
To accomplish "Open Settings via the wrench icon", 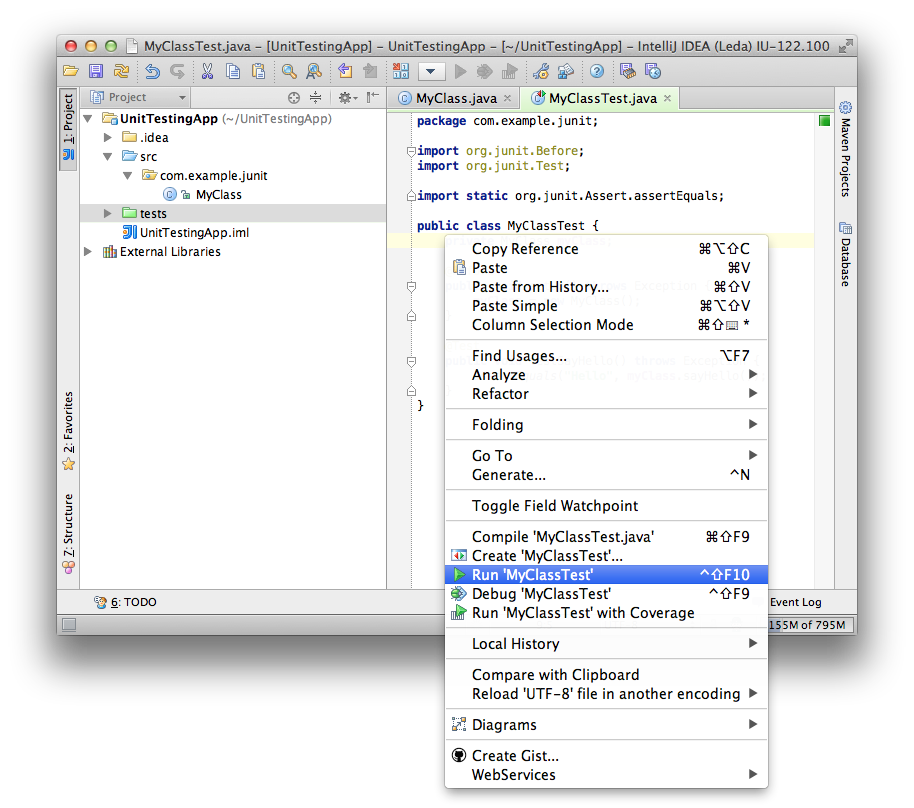I will (x=540, y=71).
